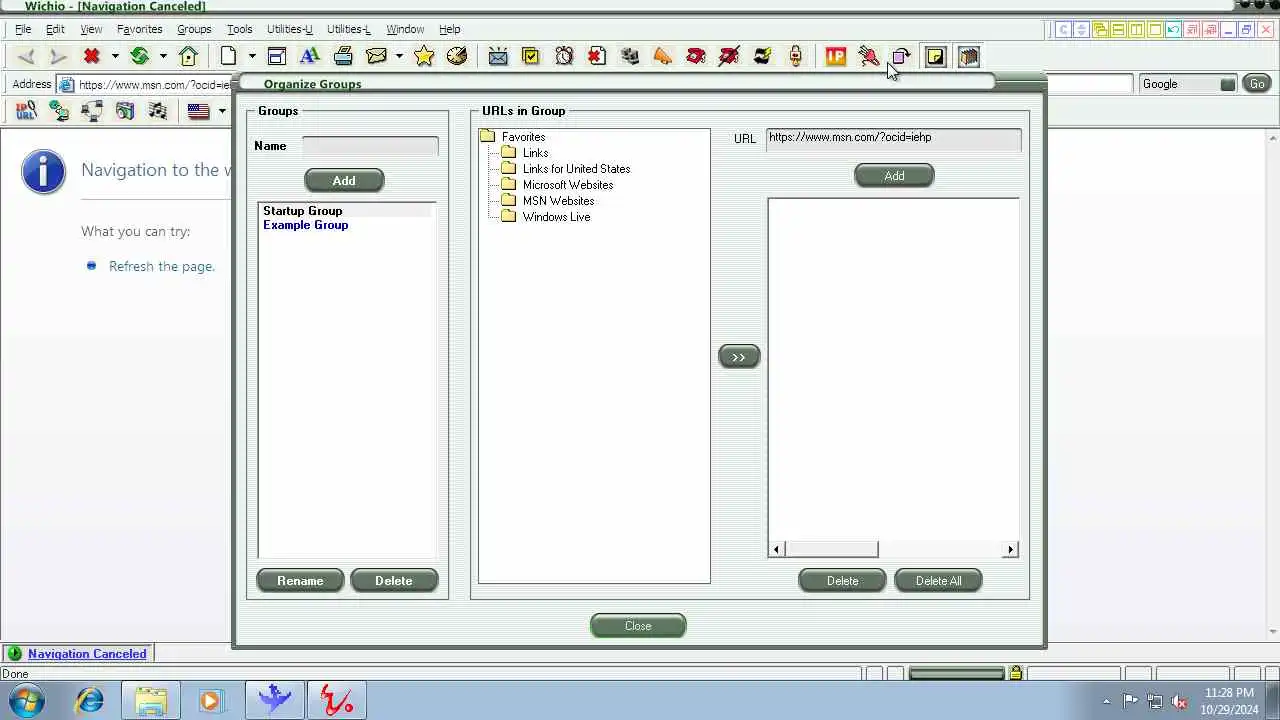Click the blue envelope with antenna icon
This screenshot has height=720, width=1280.
click(x=498, y=57)
